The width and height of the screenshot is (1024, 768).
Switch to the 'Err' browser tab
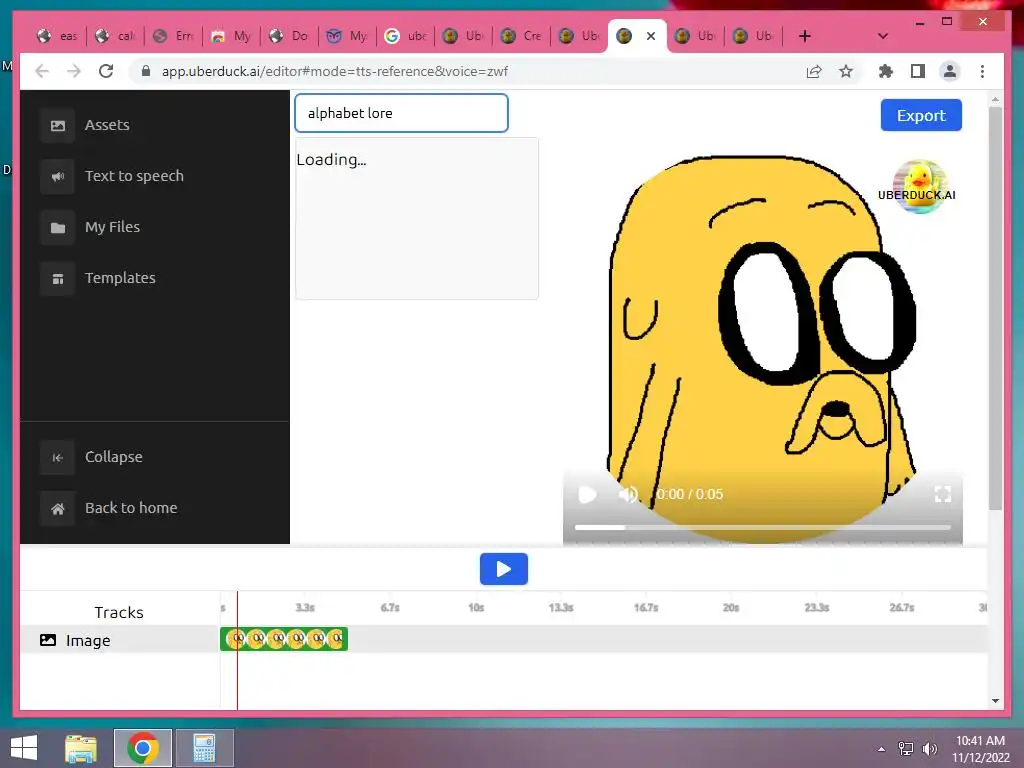[x=174, y=36]
